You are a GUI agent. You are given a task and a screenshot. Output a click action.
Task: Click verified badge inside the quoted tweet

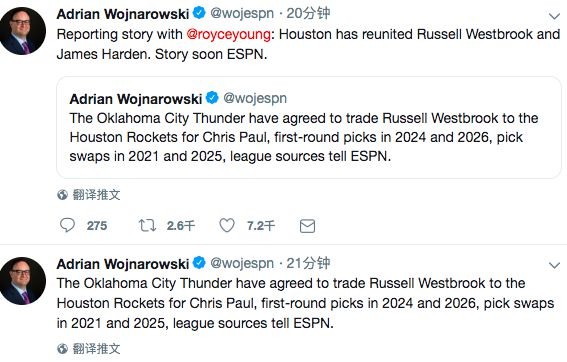pyautogui.click(x=212, y=98)
